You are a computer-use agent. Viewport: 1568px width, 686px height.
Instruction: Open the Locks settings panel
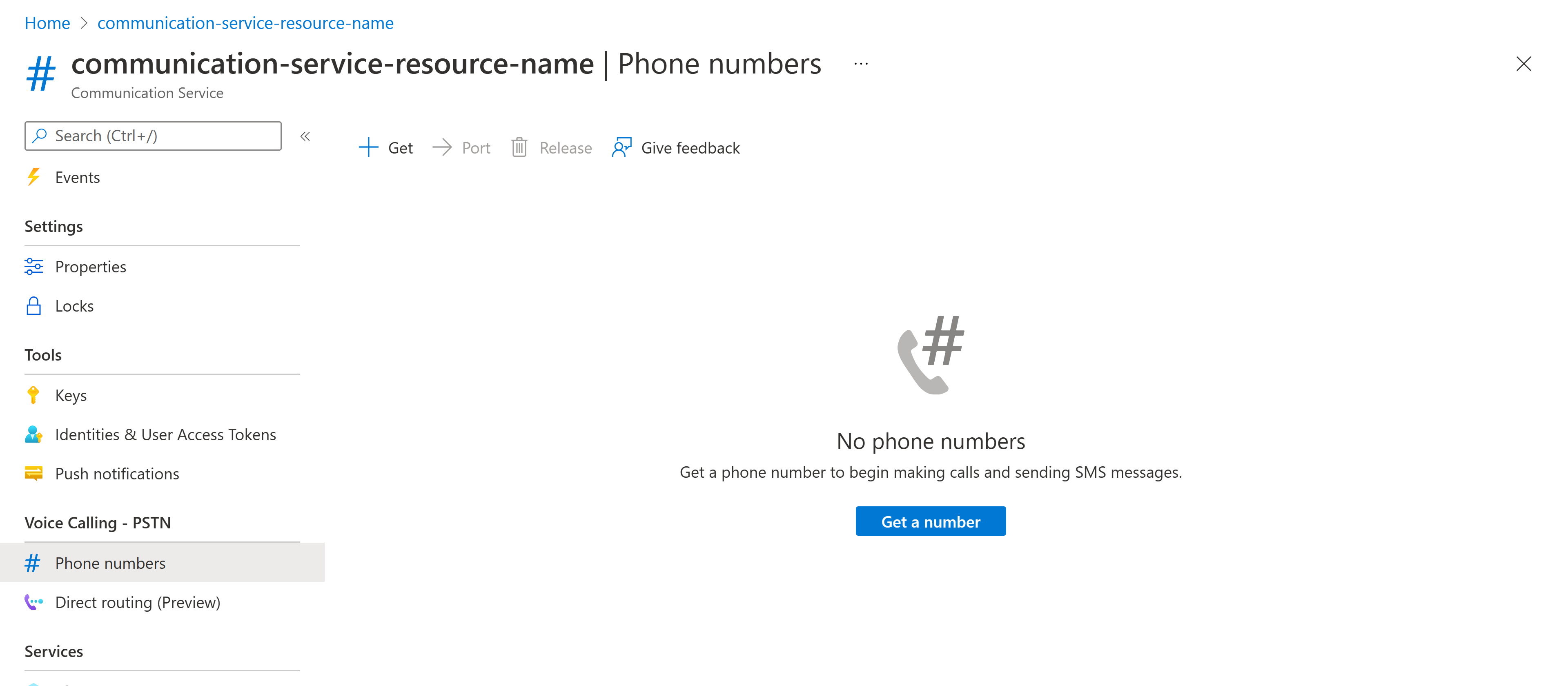[75, 305]
